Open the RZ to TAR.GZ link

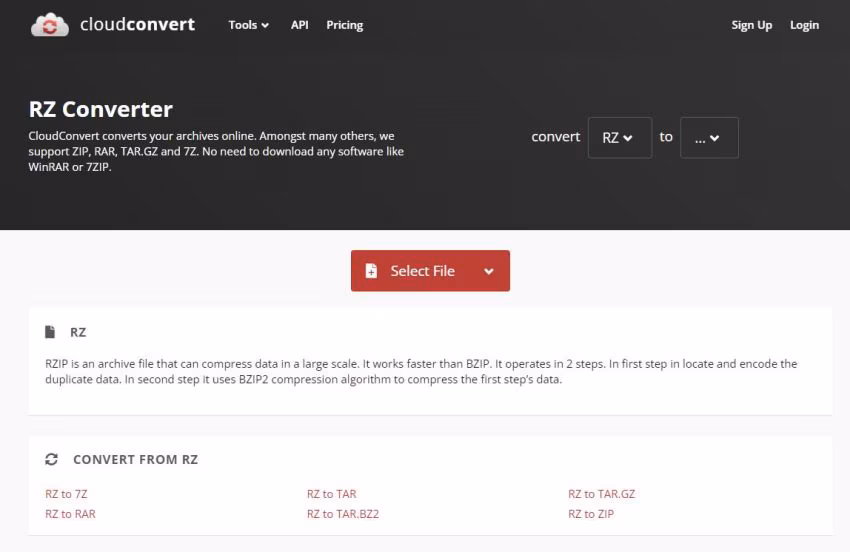coord(601,494)
